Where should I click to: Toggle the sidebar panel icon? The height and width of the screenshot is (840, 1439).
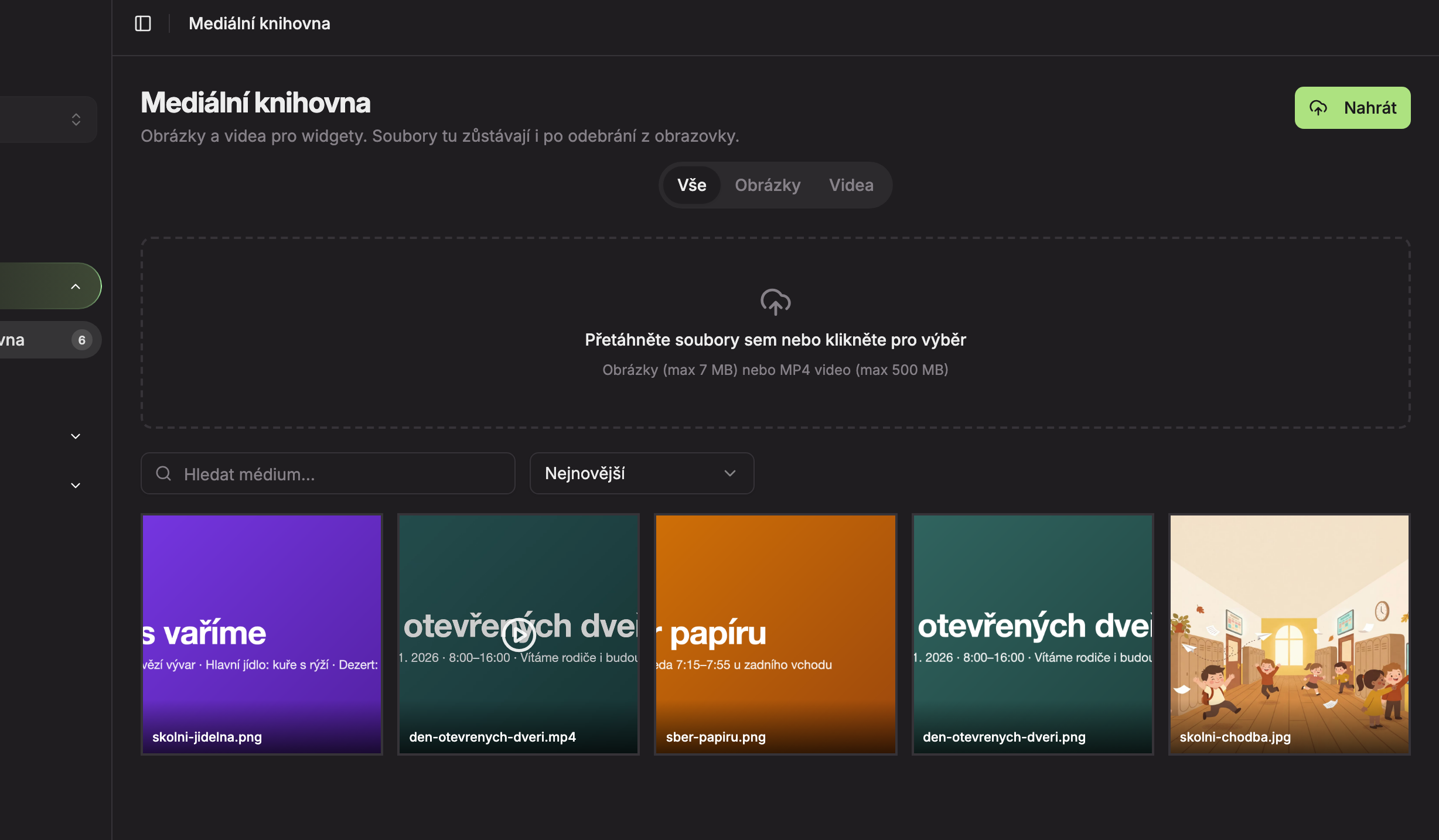pos(143,23)
